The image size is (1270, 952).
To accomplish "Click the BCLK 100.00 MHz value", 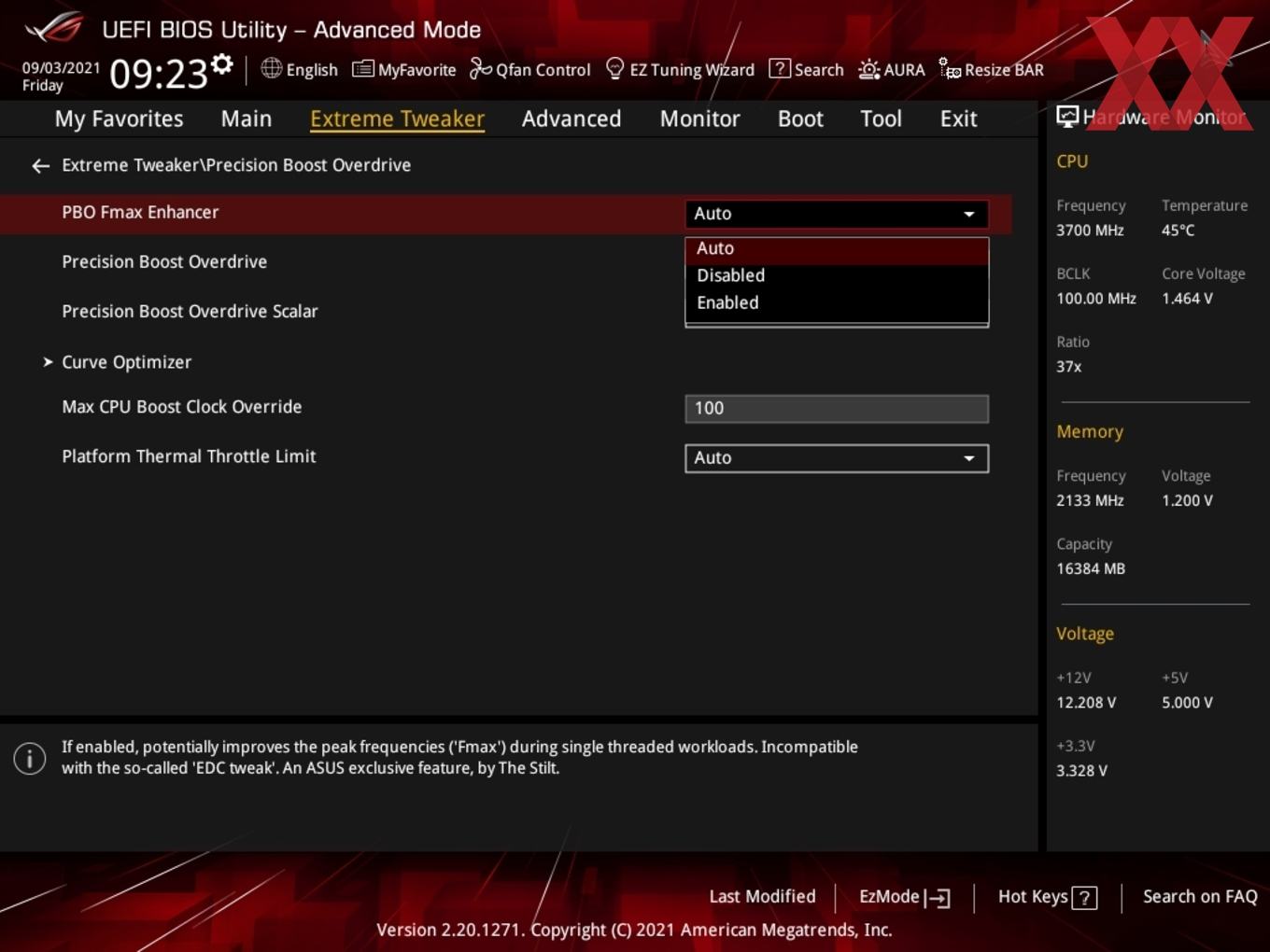I will click(x=1096, y=299).
